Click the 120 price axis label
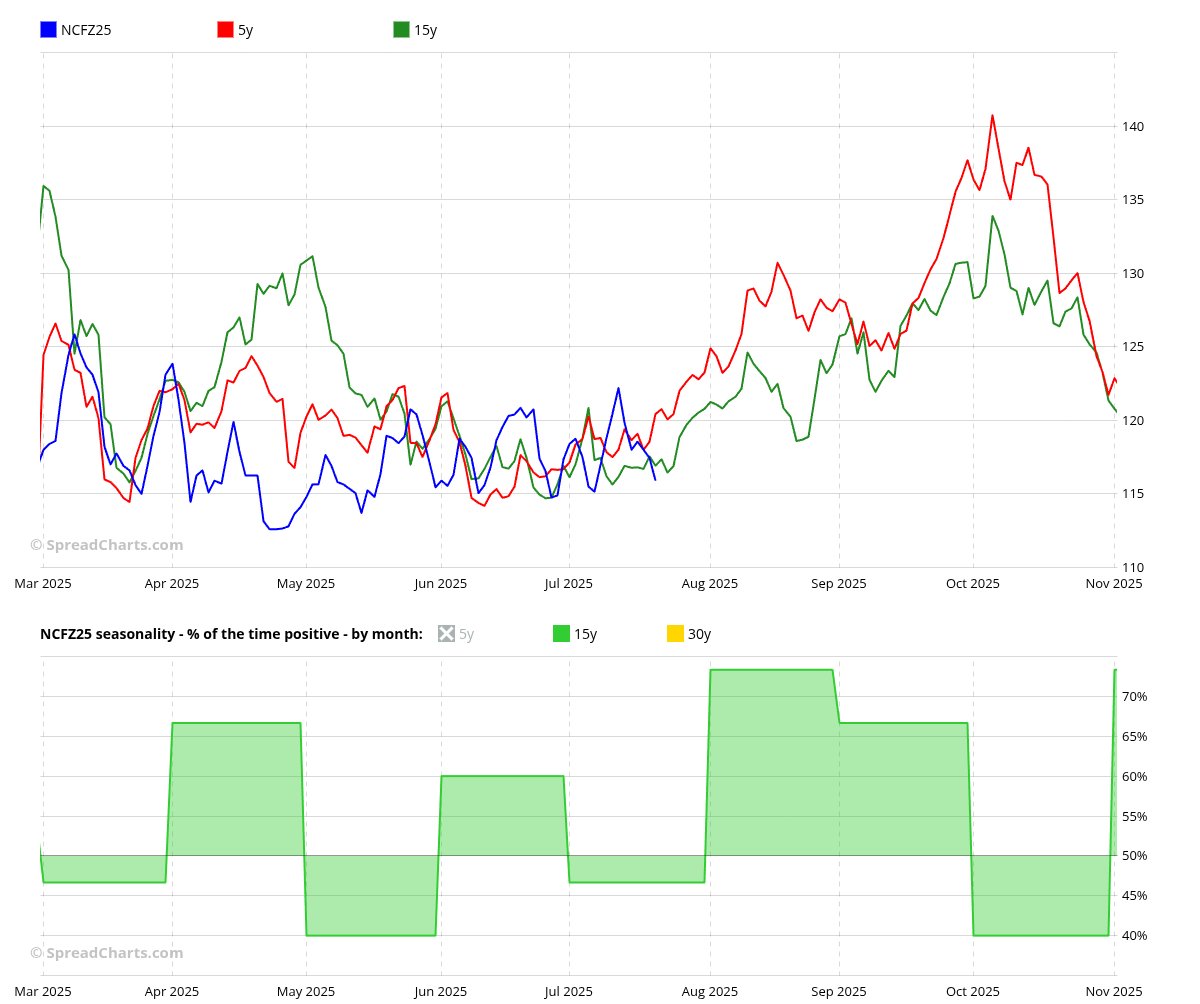 1134,420
